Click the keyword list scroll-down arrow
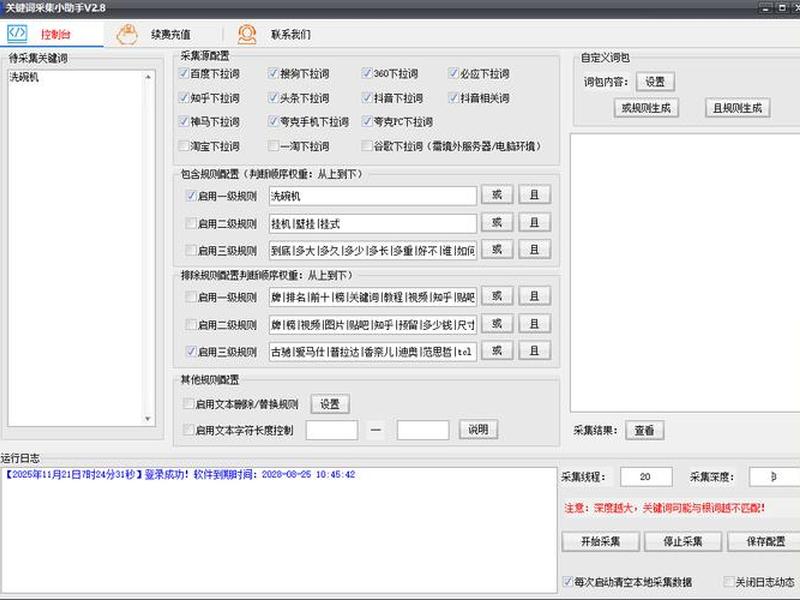Viewport: 800px width, 600px height. [148, 419]
